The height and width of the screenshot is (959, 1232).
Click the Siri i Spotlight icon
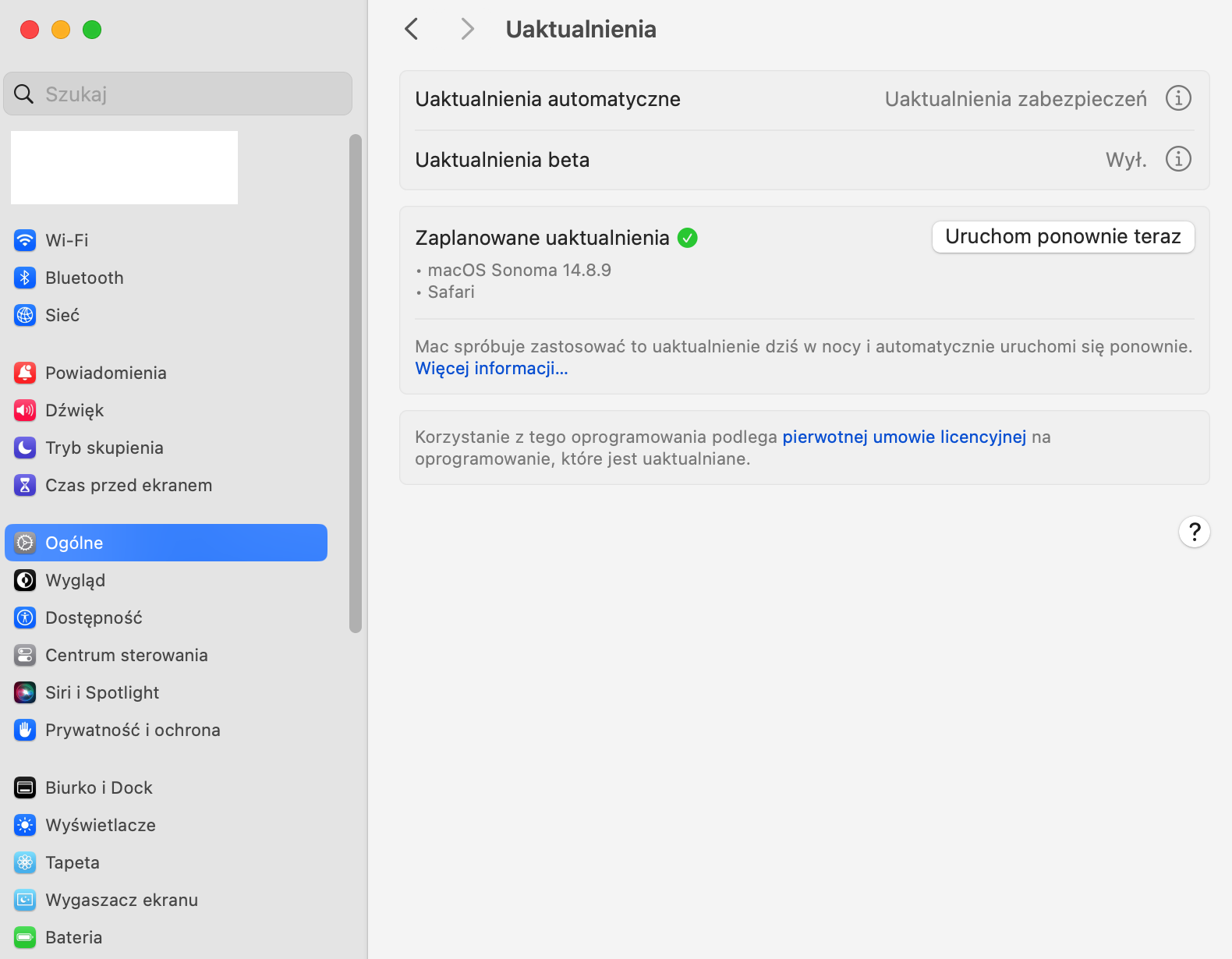25,692
